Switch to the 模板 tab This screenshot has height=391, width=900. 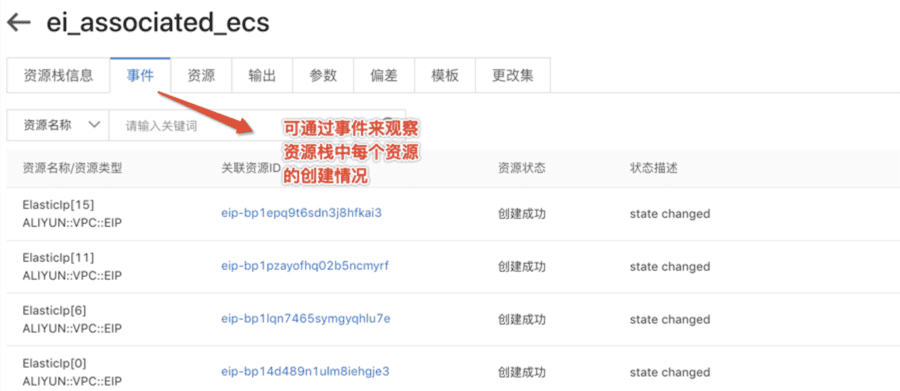pyautogui.click(x=445, y=75)
